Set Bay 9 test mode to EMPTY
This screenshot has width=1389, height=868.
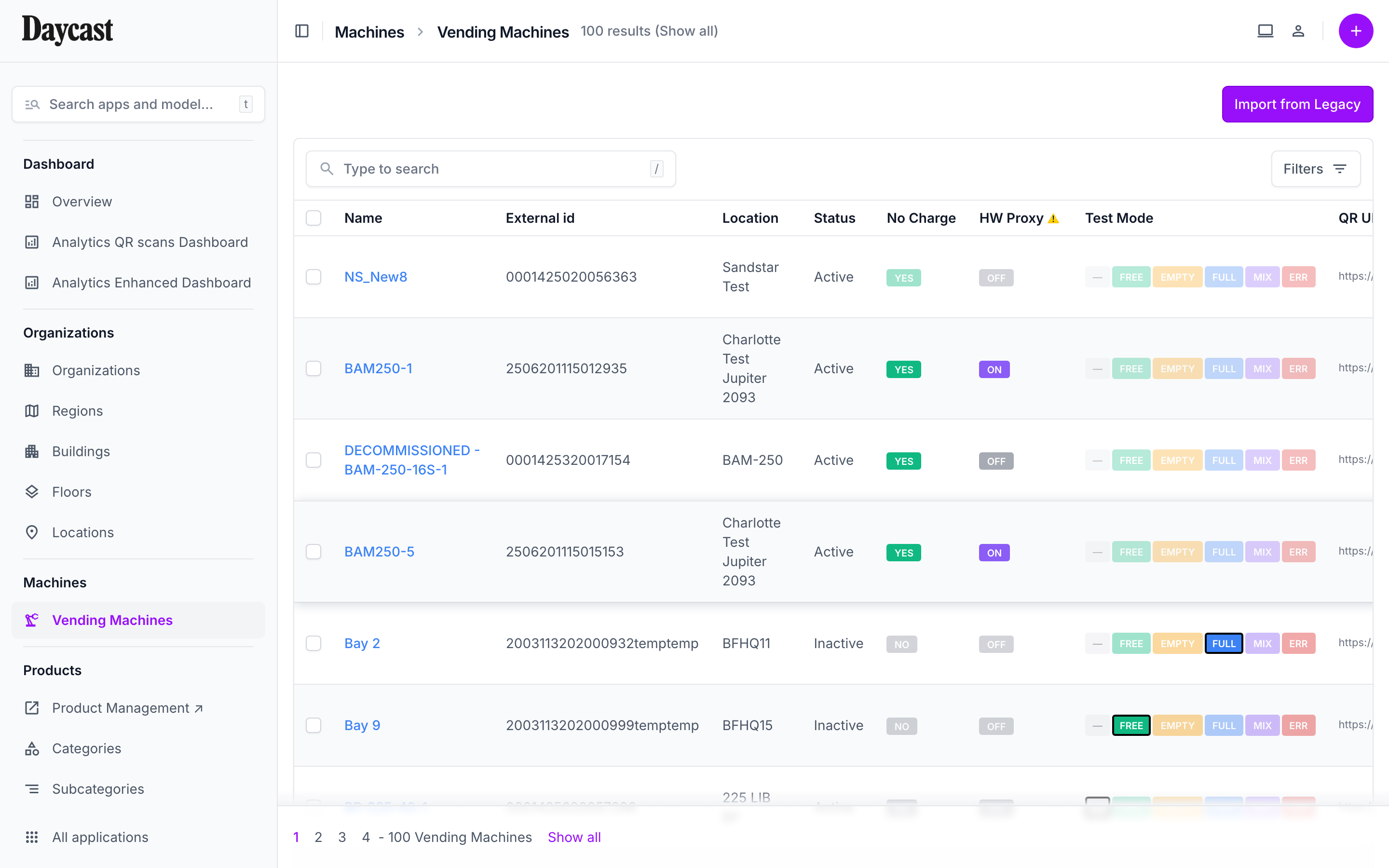tap(1177, 726)
